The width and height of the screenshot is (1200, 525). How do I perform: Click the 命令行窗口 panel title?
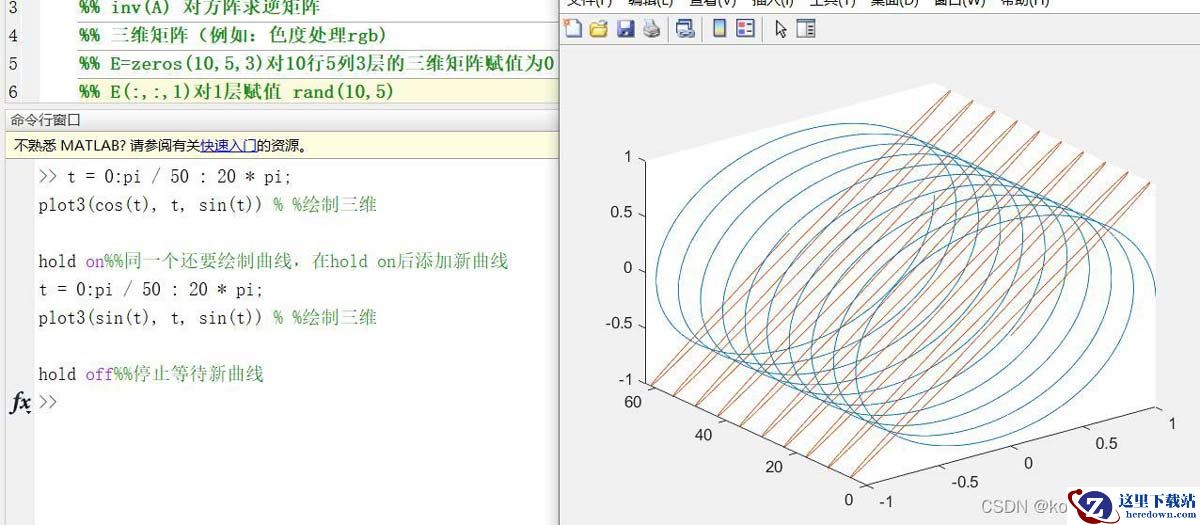pos(46,120)
